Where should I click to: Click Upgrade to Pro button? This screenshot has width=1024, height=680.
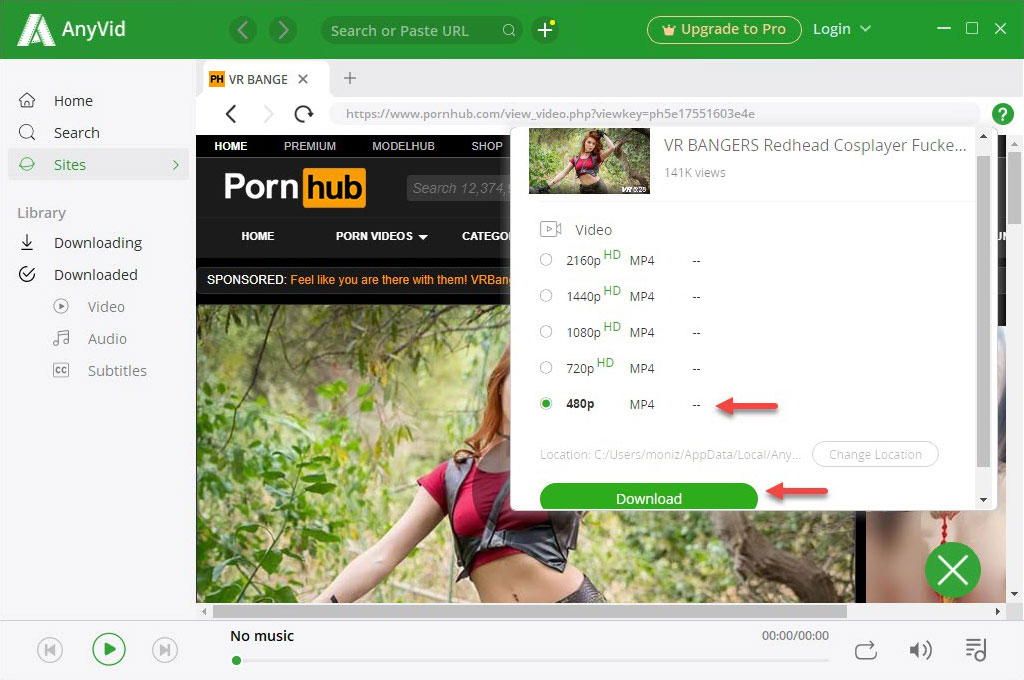pos(724,29)
